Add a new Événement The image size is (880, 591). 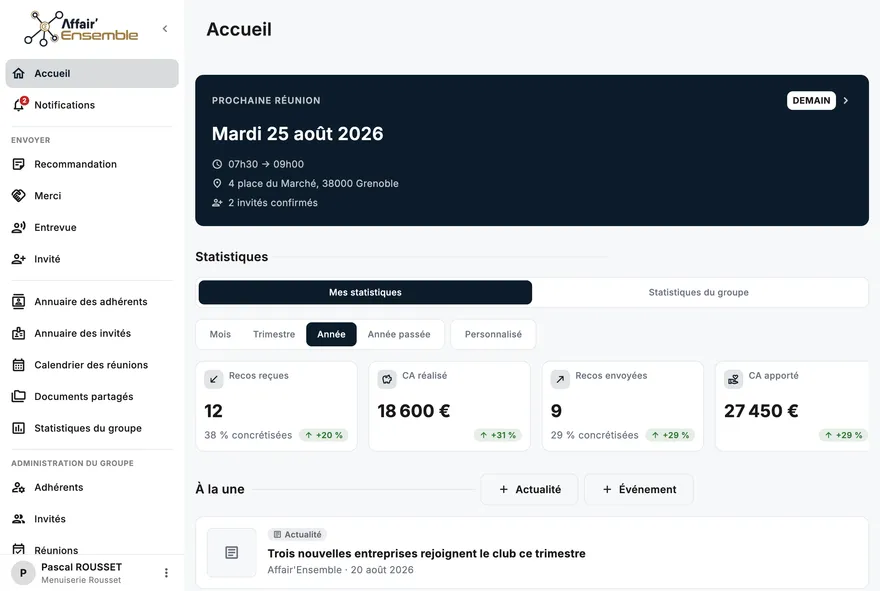coord(639,489)
